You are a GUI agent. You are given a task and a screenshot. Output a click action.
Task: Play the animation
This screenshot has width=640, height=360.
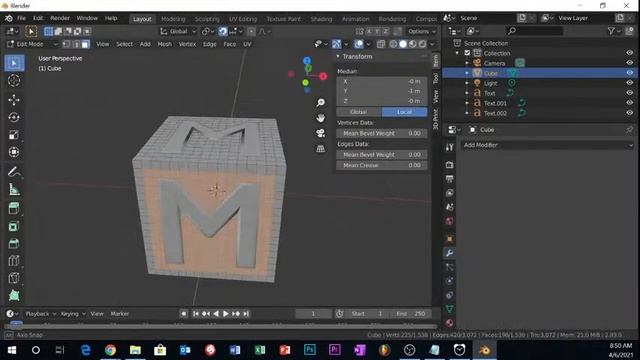pos(226,314)
